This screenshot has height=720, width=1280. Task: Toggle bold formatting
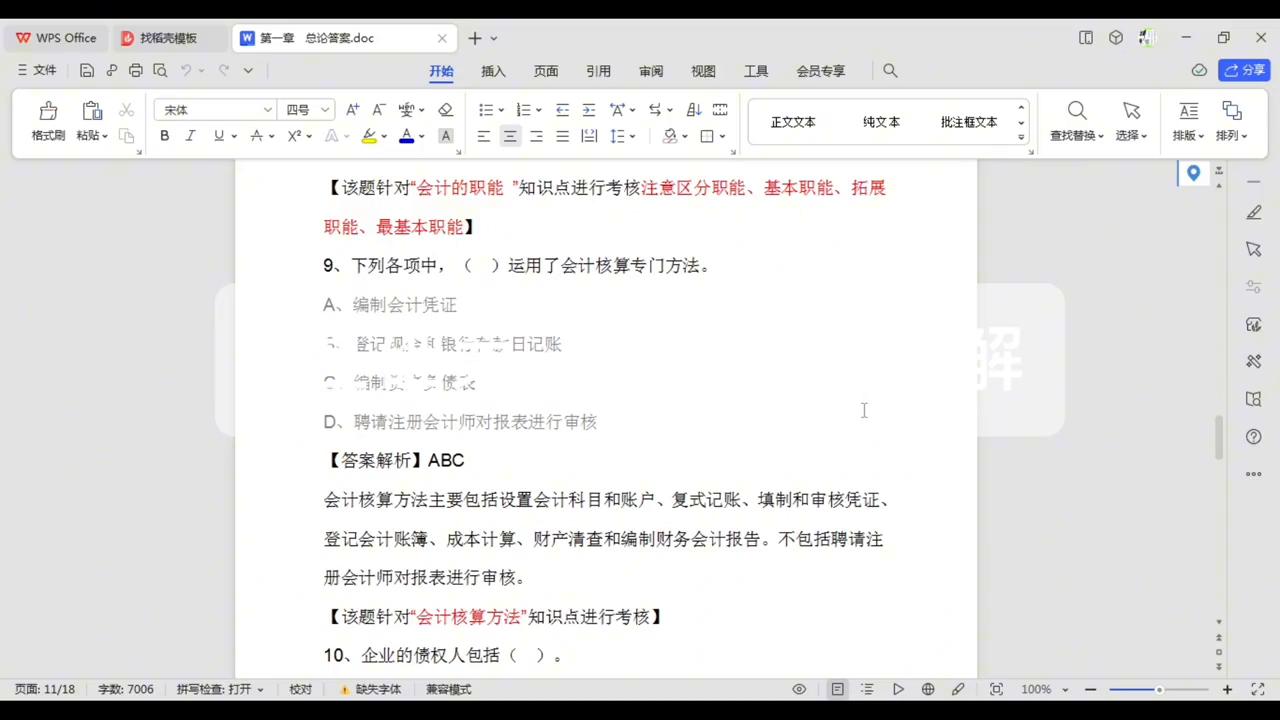point(164,136)
